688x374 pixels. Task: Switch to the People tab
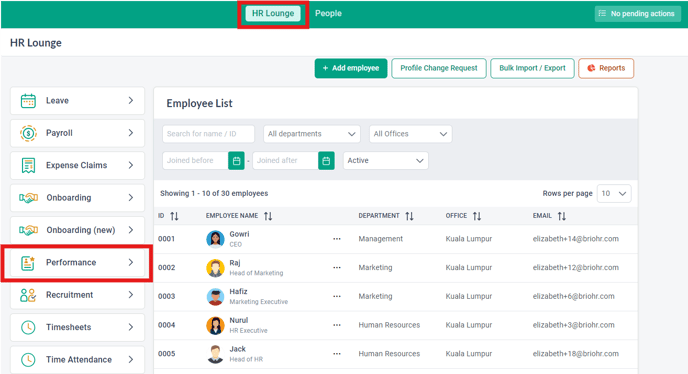(x=328, y=14)
